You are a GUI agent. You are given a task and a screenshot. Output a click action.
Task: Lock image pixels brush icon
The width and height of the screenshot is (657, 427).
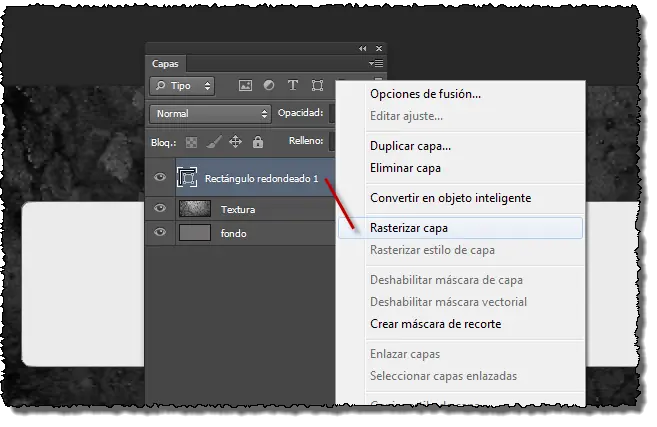point(214,142)
